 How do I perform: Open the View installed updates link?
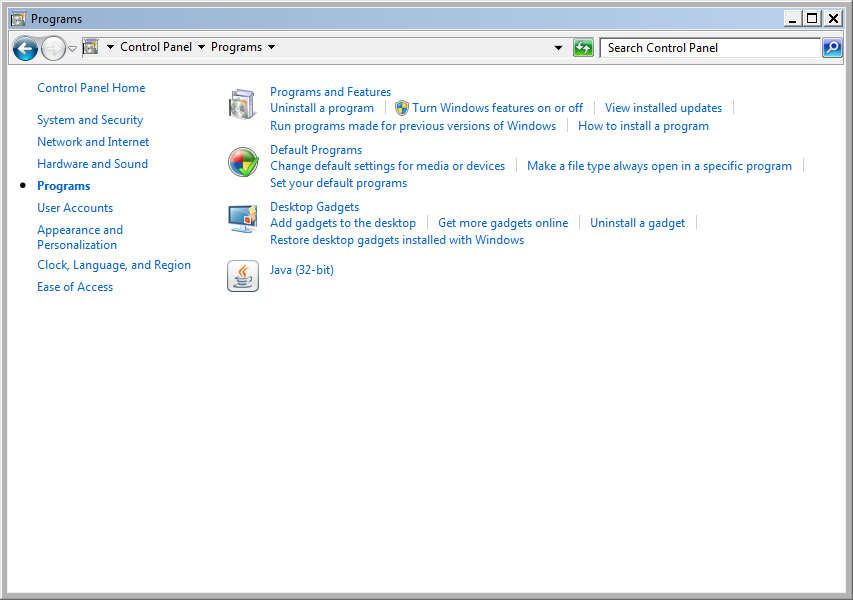[663, 107]
